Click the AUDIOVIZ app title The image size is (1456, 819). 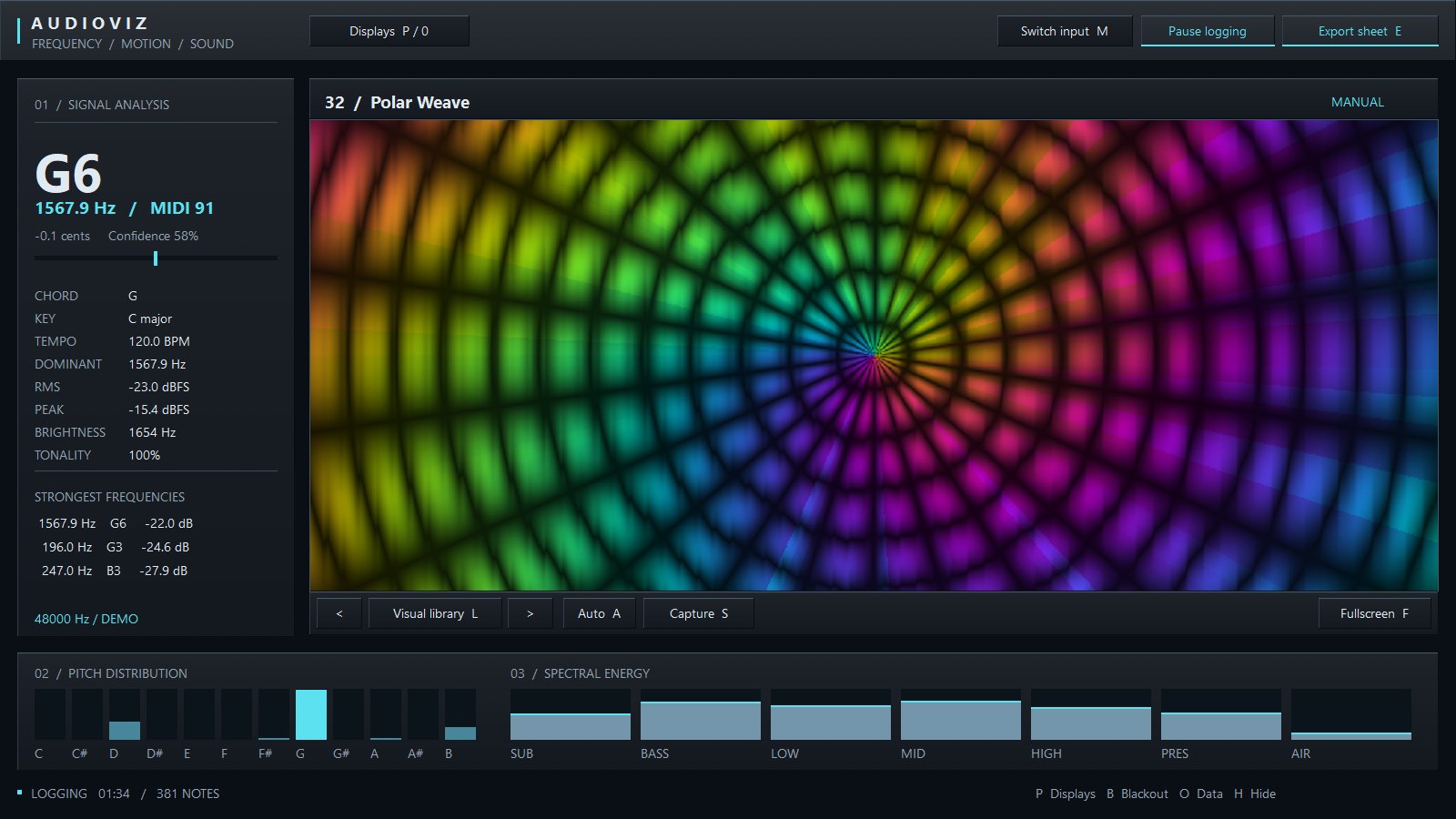pyautogui.click(x=90, y=23)
